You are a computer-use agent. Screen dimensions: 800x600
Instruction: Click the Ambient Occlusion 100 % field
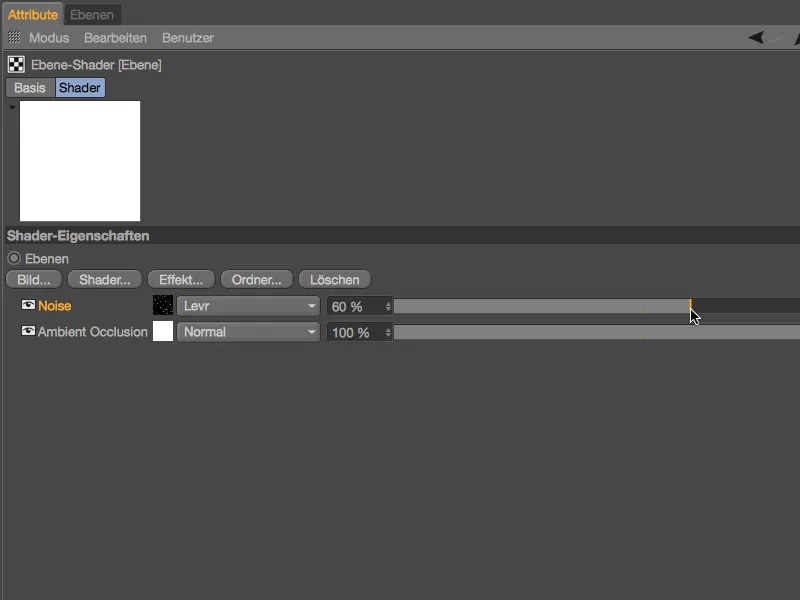click(x=359, y=332)
